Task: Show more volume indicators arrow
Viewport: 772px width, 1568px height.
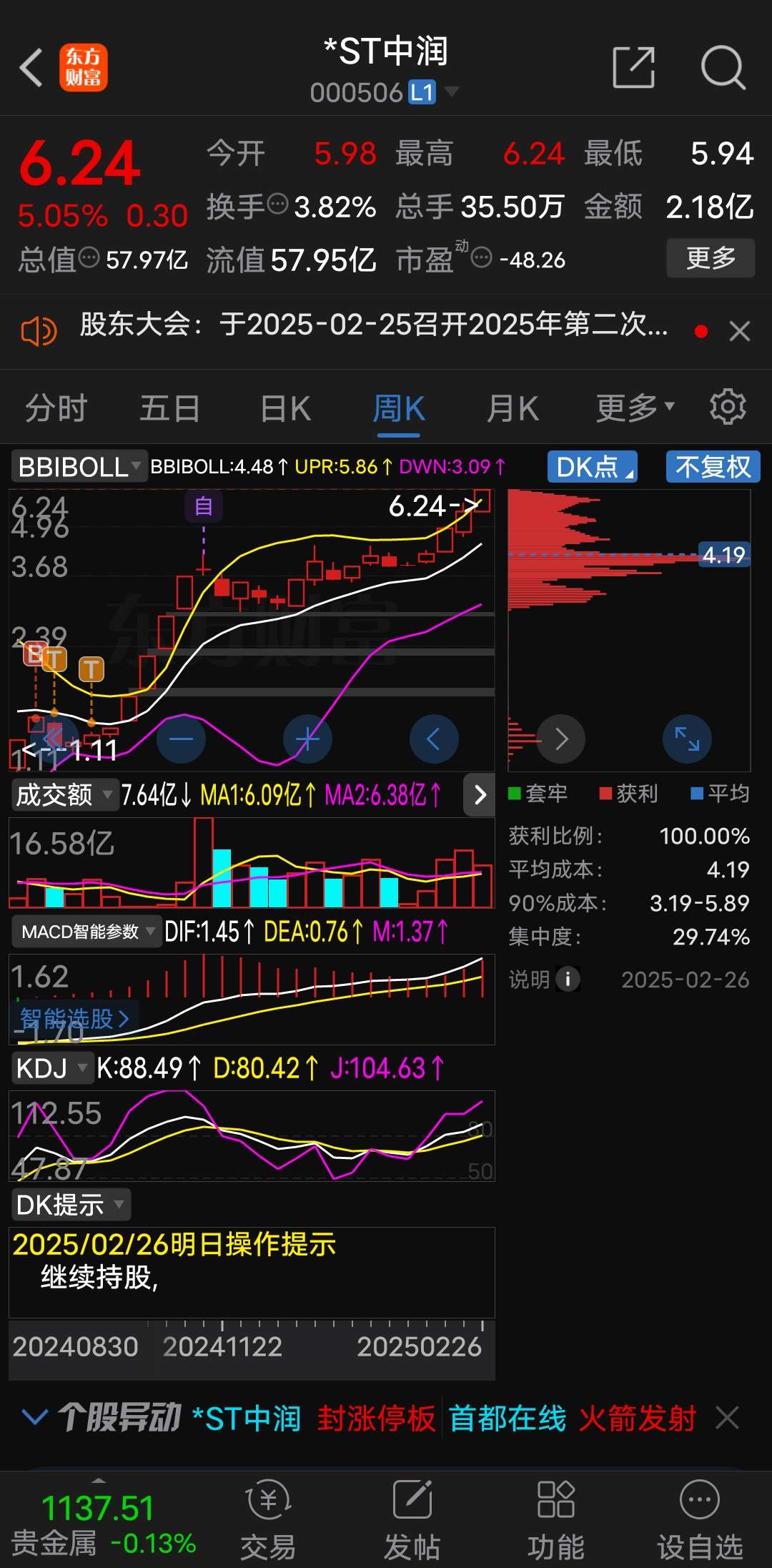Action: 480,794
